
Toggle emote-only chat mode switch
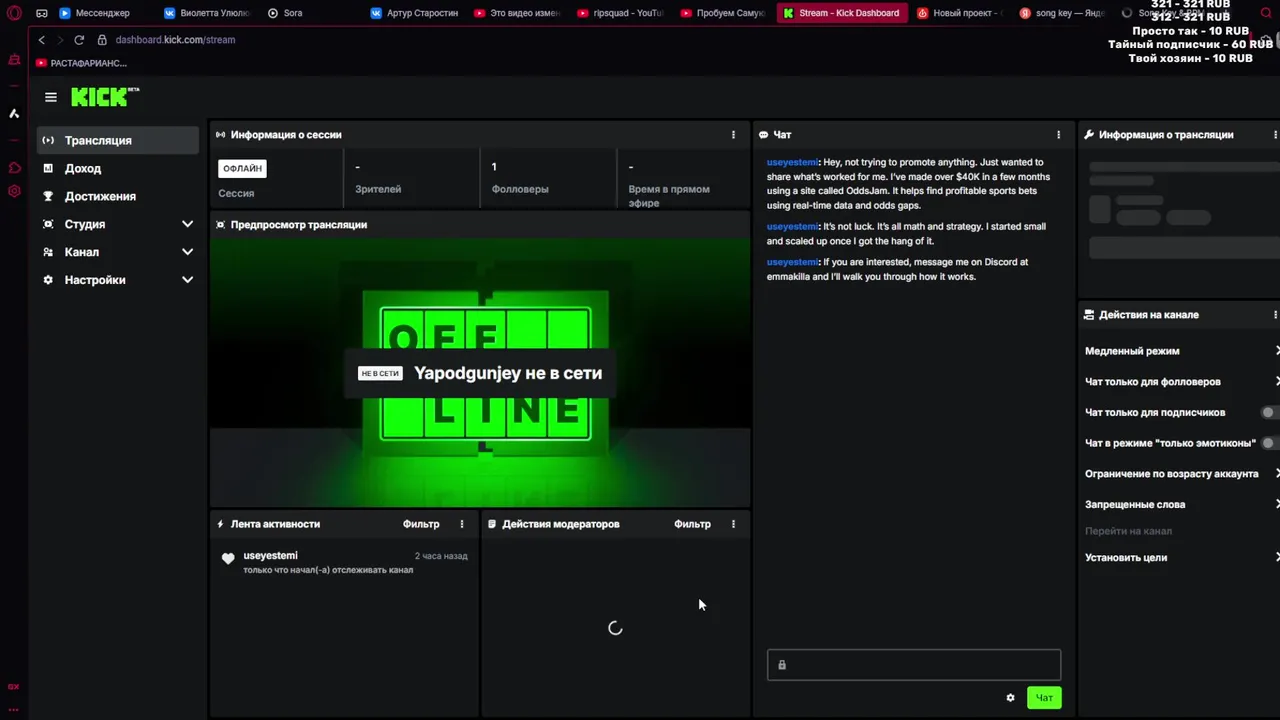pyautogui.click(x=1270, y=443)
